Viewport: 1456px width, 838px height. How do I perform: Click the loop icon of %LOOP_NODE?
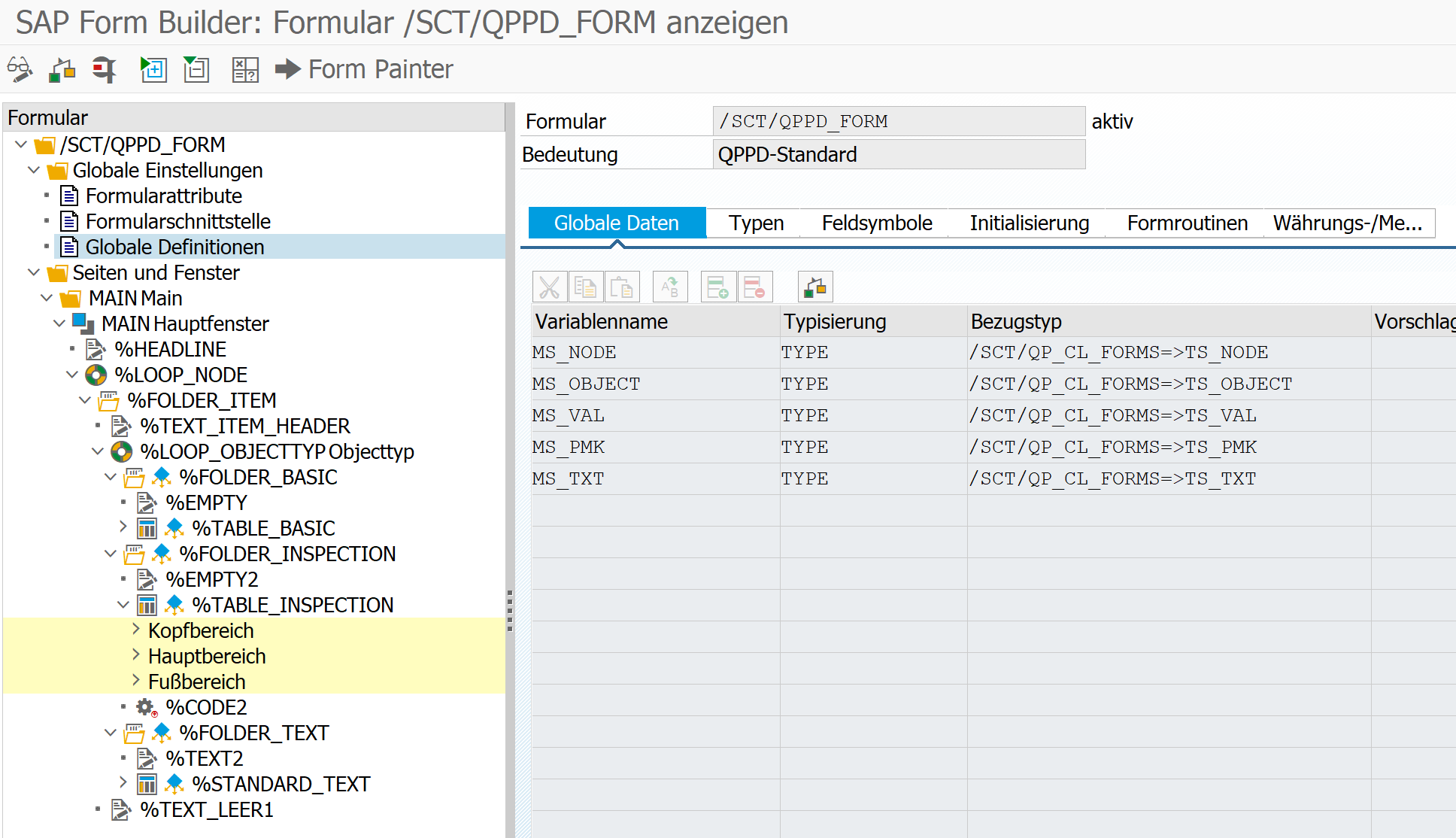tap(96, 375)
